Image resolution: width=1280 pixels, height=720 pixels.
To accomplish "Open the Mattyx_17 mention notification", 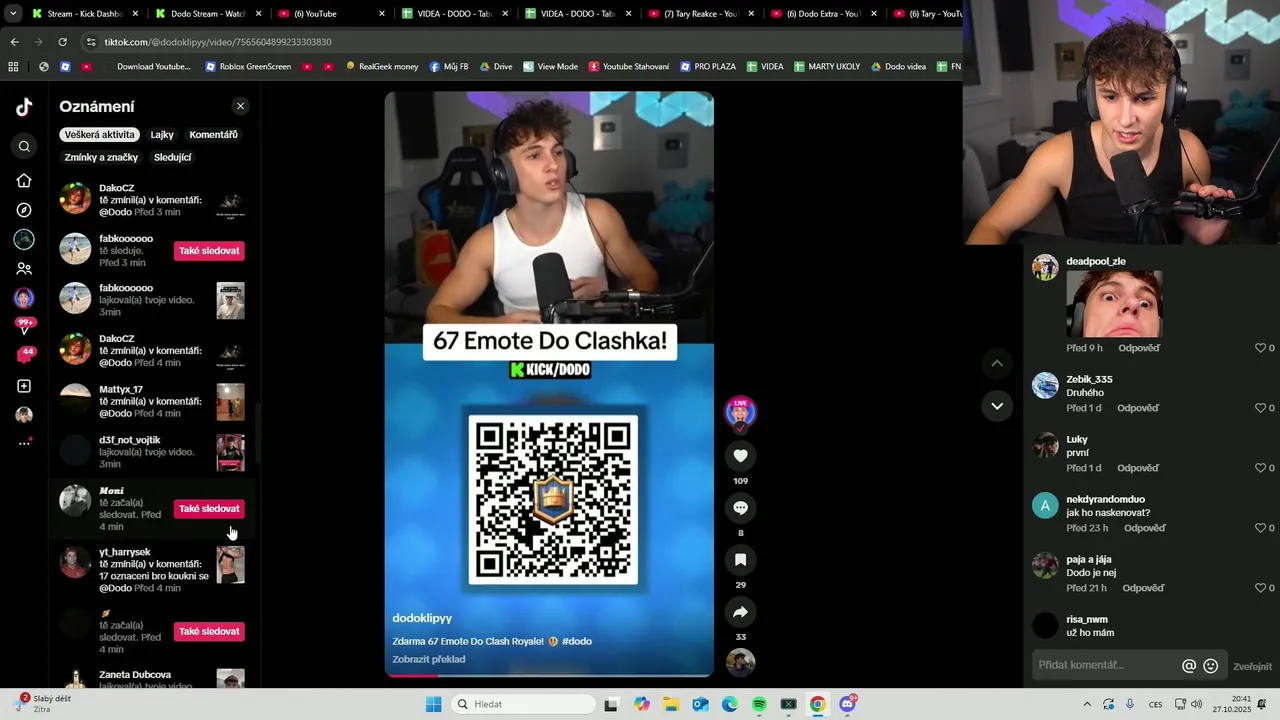I will [x=152, y=402].
